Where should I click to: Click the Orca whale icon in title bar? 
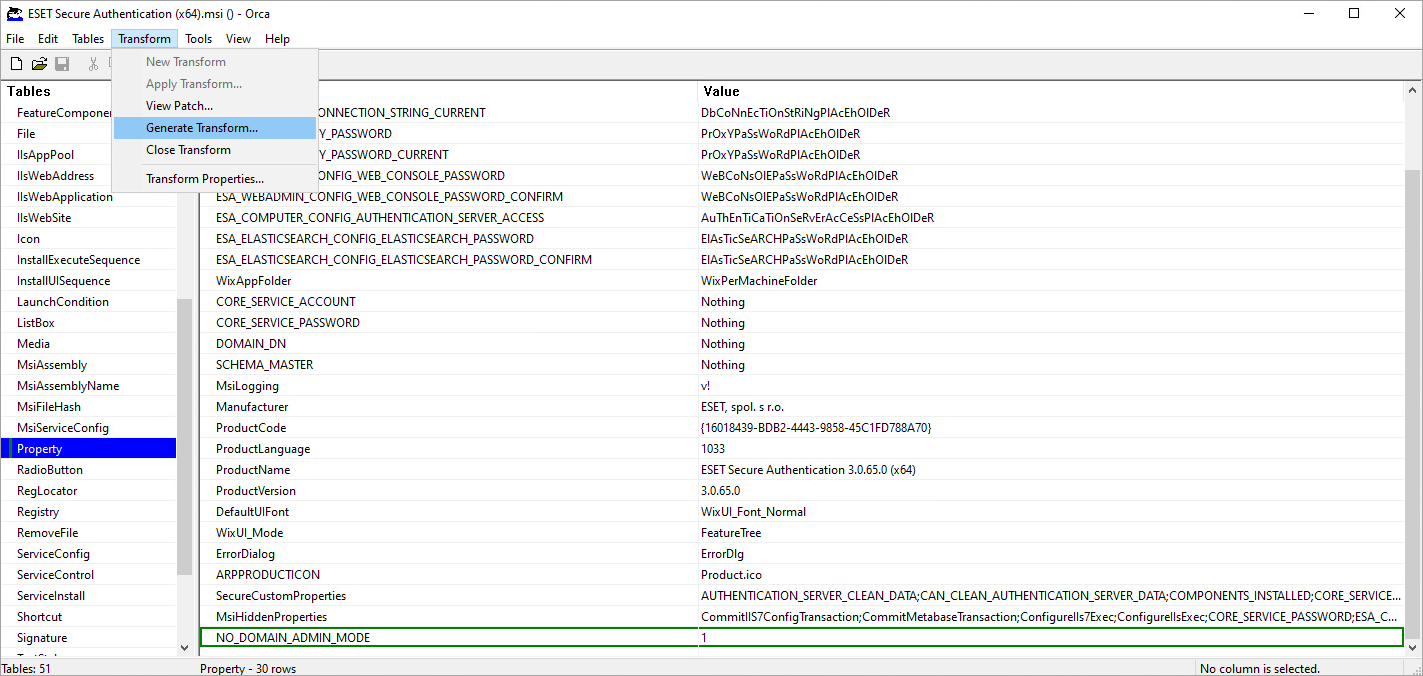click(14, 14)
